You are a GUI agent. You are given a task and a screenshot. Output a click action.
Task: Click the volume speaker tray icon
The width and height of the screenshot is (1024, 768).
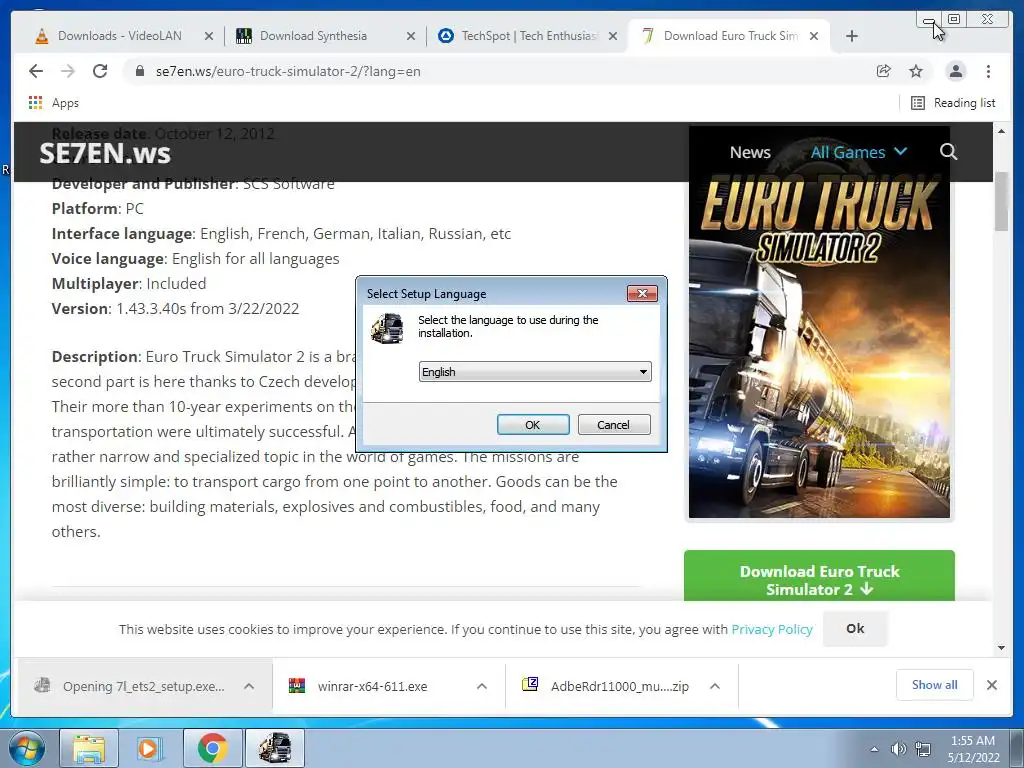[x=899, y=749]
